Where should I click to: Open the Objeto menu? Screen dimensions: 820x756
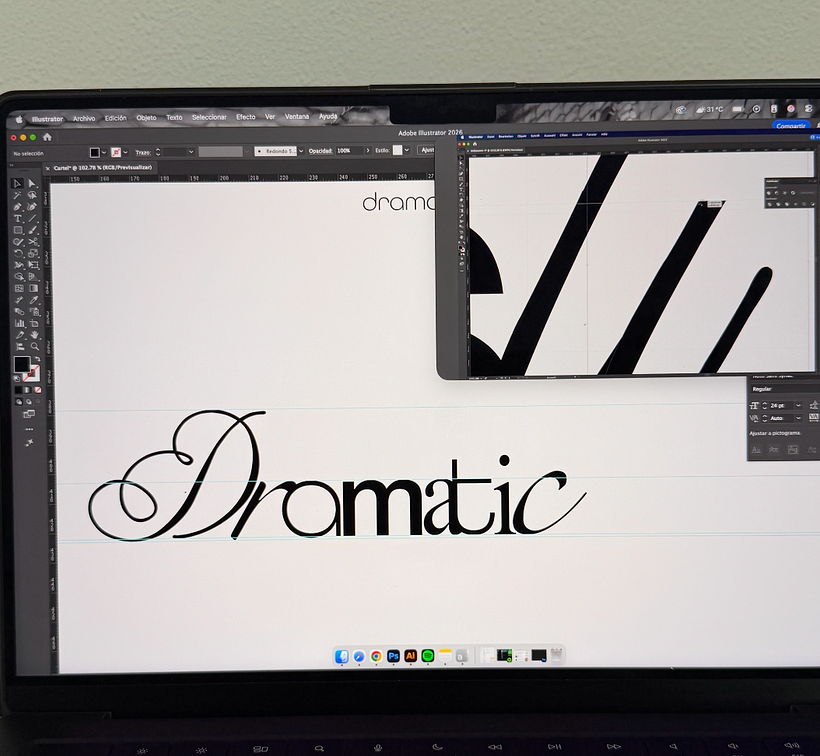coord(146,118)
